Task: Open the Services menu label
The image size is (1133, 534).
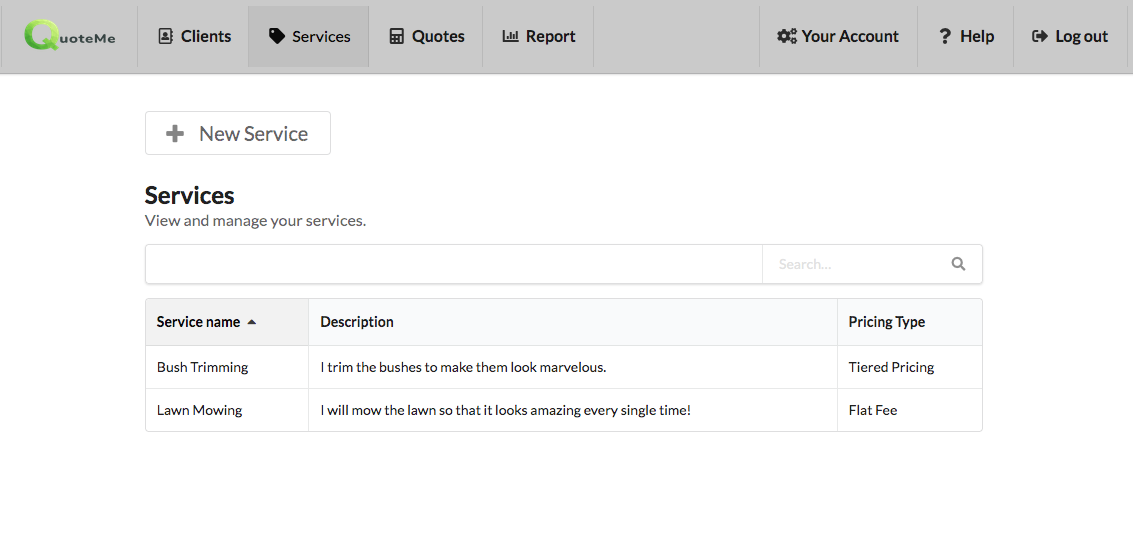Action: tap(322, 36)
